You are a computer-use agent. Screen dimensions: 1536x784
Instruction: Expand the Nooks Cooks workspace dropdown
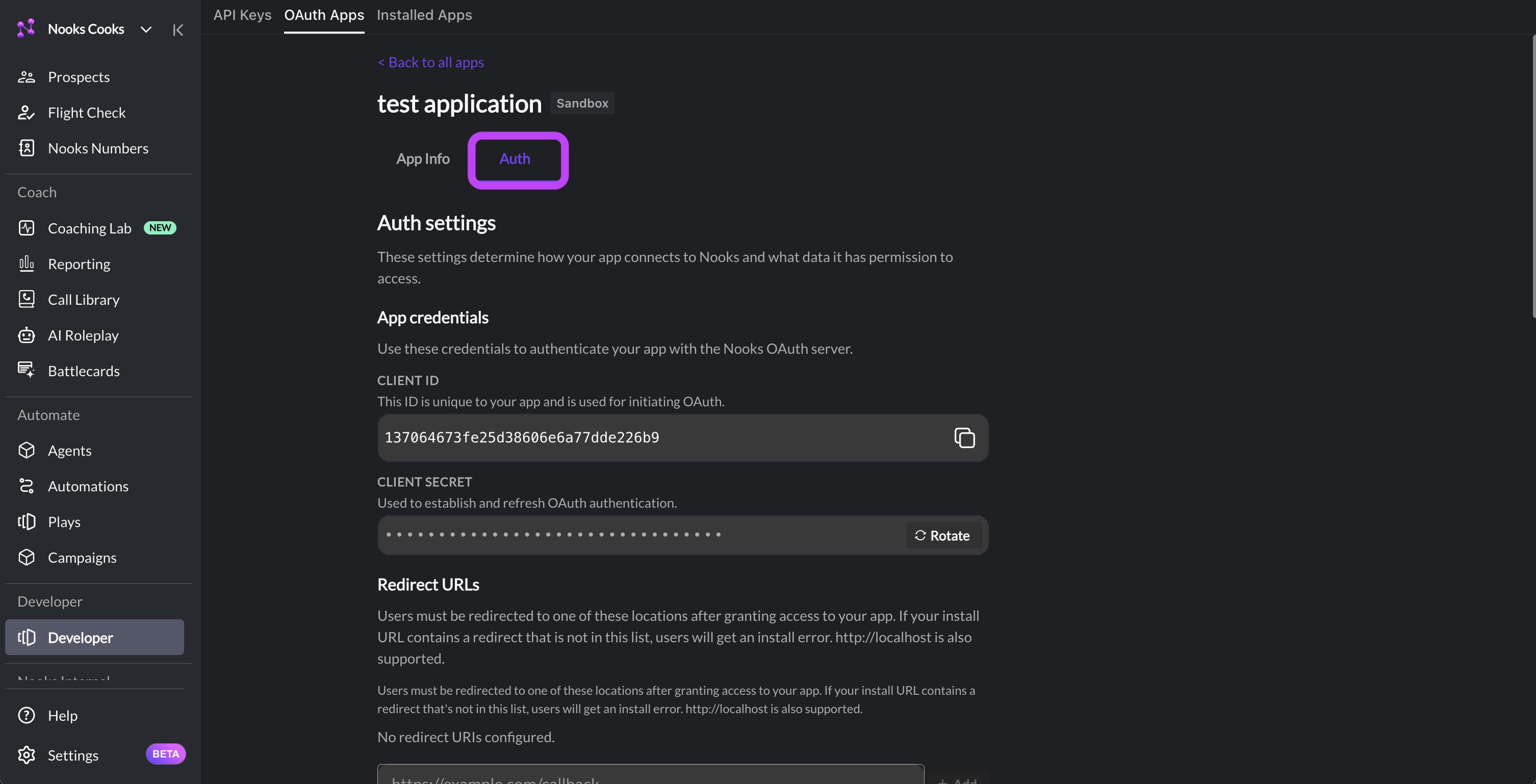tap(146, 29)
